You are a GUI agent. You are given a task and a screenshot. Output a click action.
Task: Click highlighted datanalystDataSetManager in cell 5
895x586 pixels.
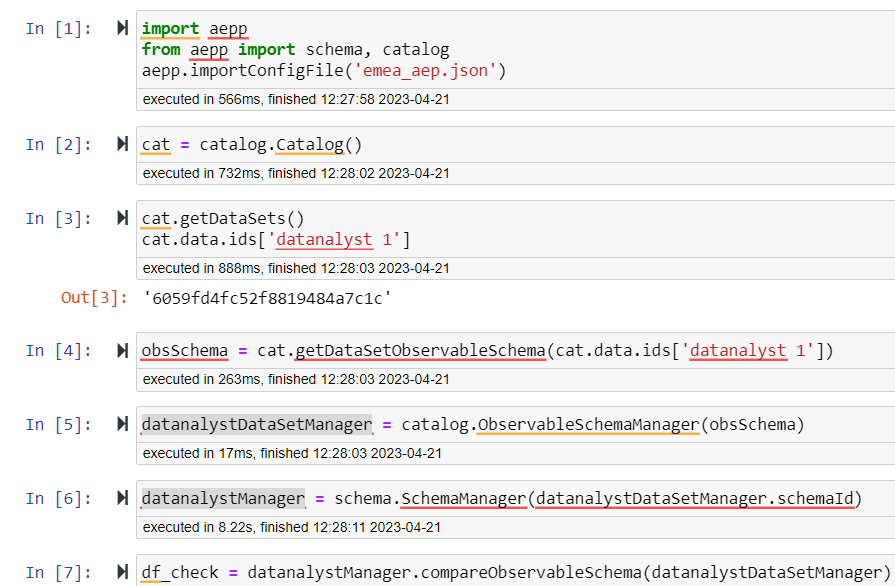[x=257, y=425]
